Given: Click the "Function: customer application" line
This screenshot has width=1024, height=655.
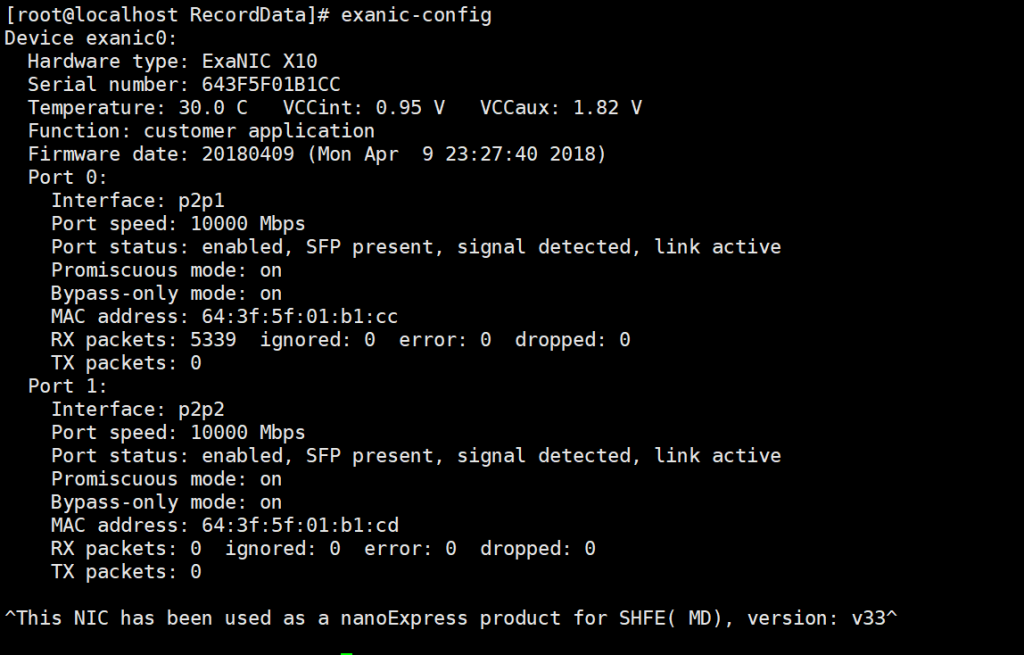Looking at the screenshot, I should tap(201, 131).
